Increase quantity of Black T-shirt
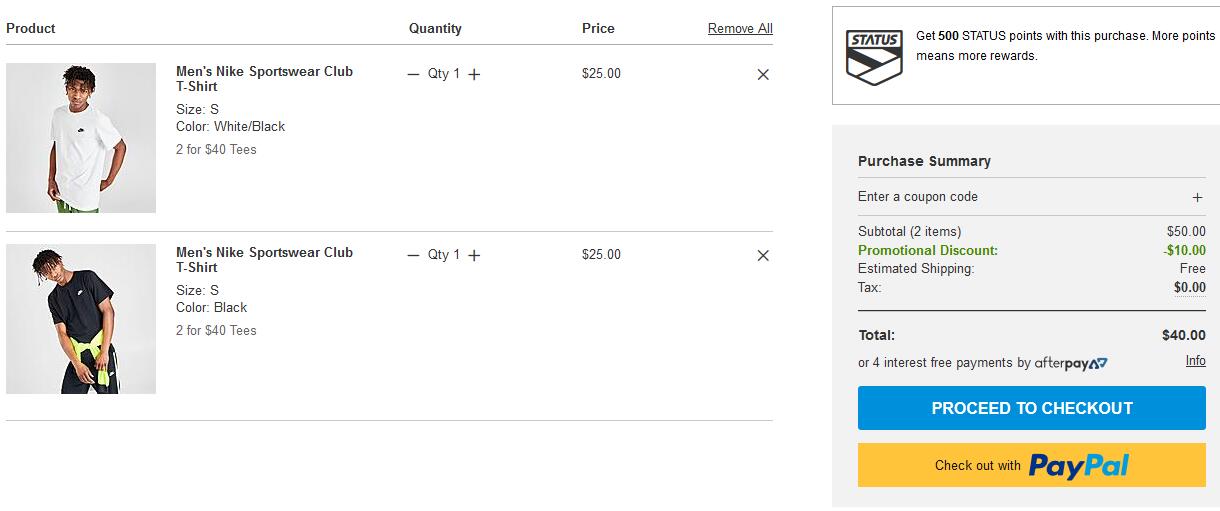Viewport: 1220px width, 511px height. pyautogui.click(x=474, y=255)
